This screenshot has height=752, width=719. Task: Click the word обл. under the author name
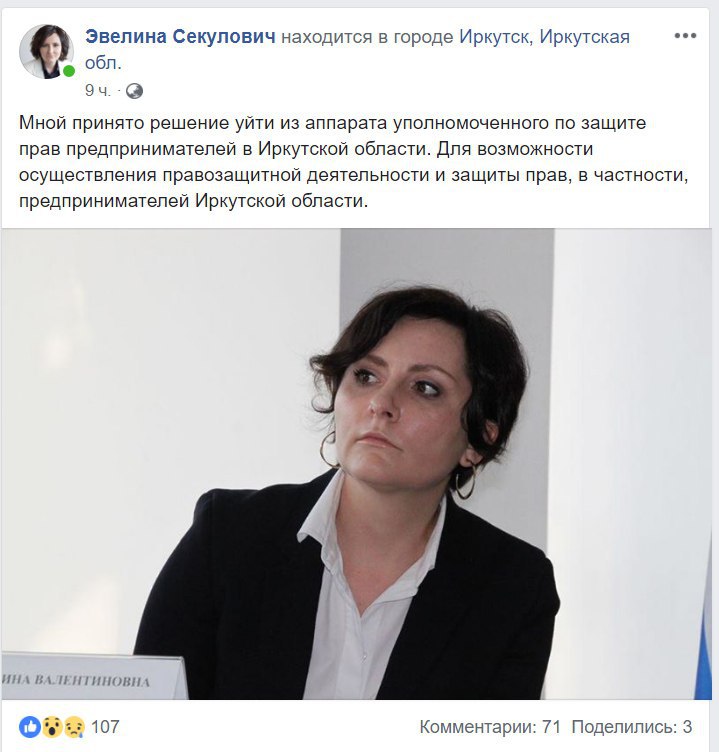pyautogui.click(x=103, y=63)
